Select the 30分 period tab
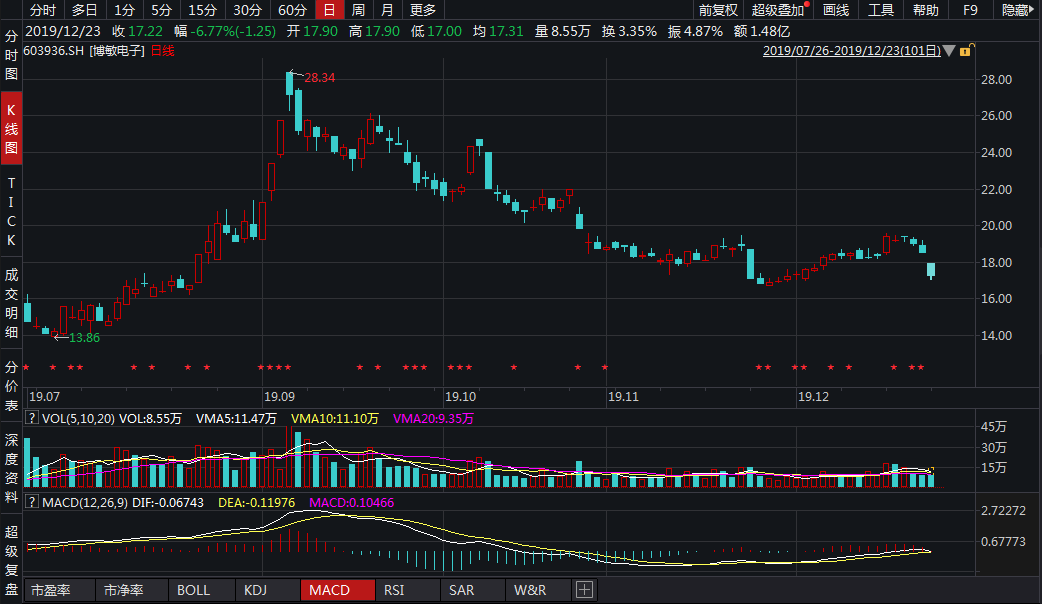Image resolution: width=1042 pixels, height=604 pixels. tap(247, 10)
